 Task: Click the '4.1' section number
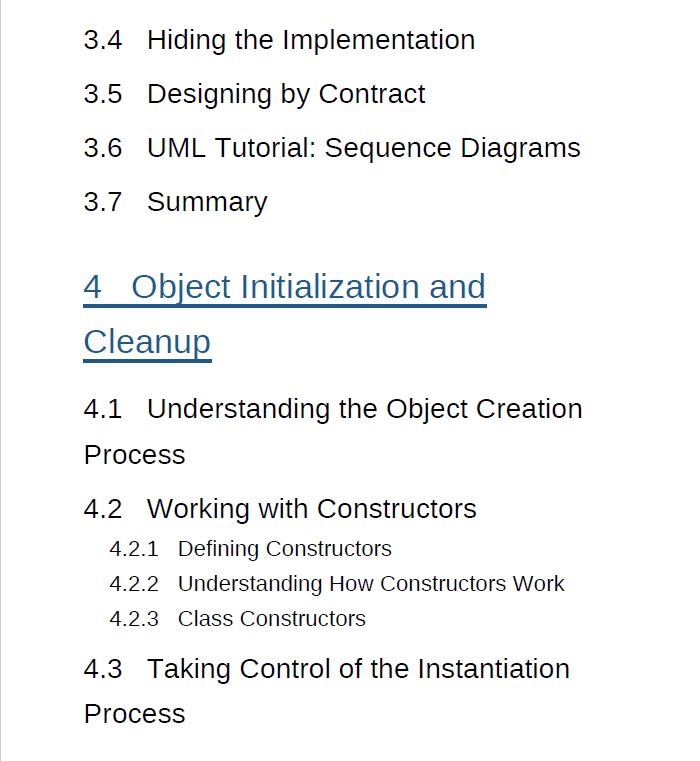tap(103, 409)
